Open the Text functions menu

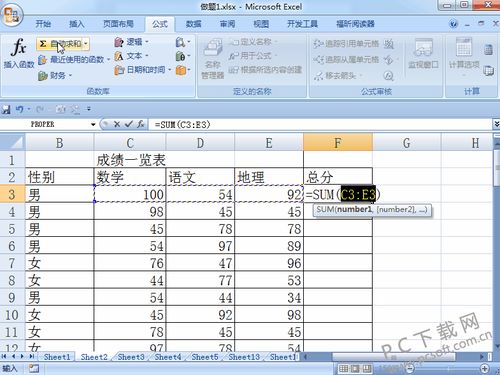(131, 56)
